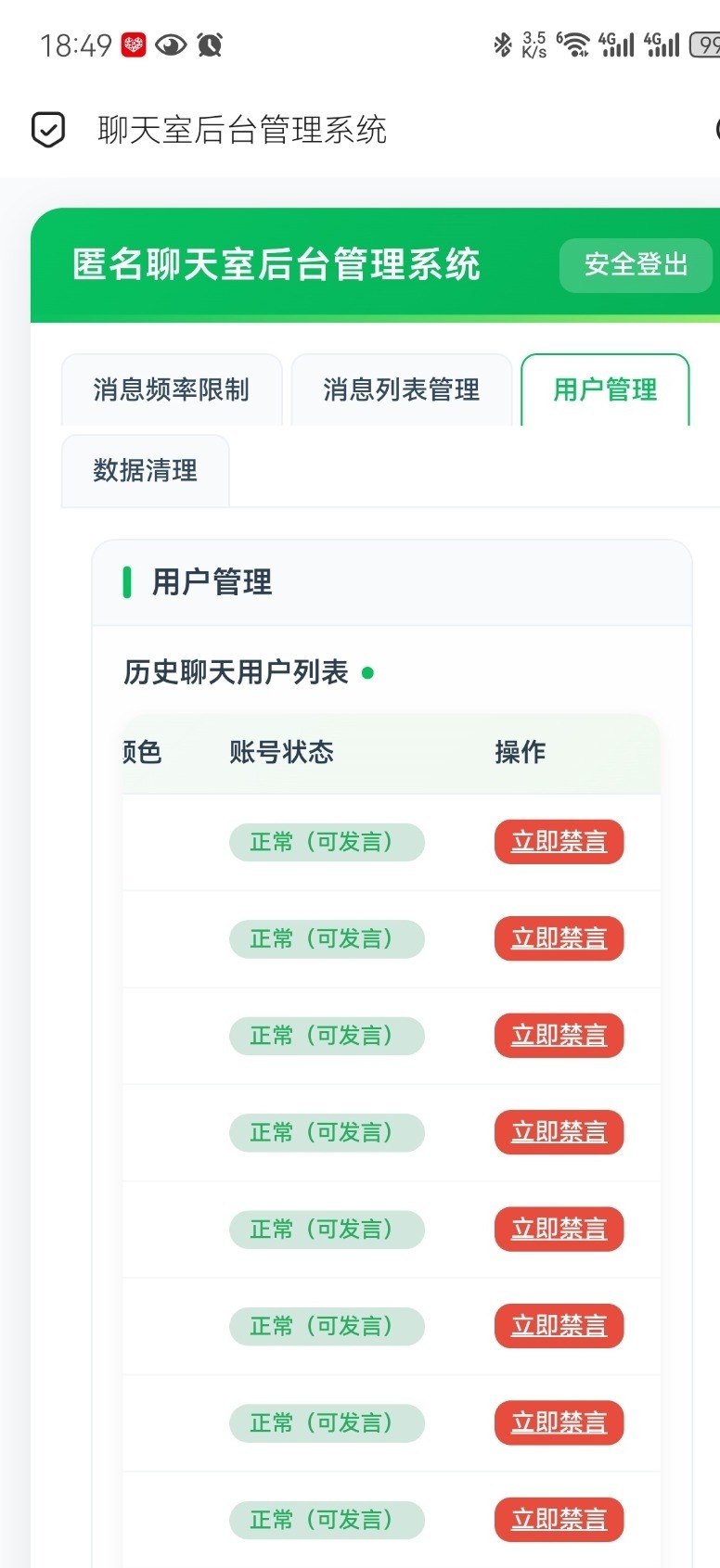The image size is (720, 1568).
Task: Tap the red app notification icon
Action: click(134, 45)
